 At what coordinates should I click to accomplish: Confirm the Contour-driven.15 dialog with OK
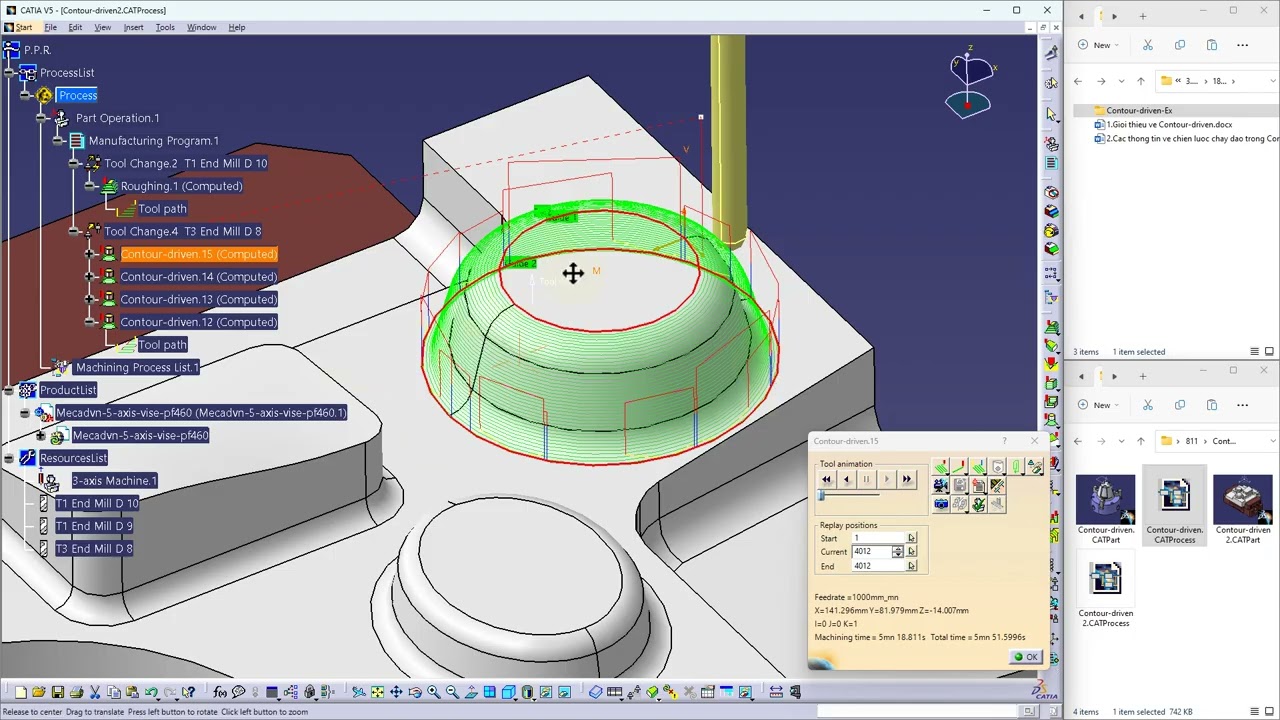(1026, 657)
